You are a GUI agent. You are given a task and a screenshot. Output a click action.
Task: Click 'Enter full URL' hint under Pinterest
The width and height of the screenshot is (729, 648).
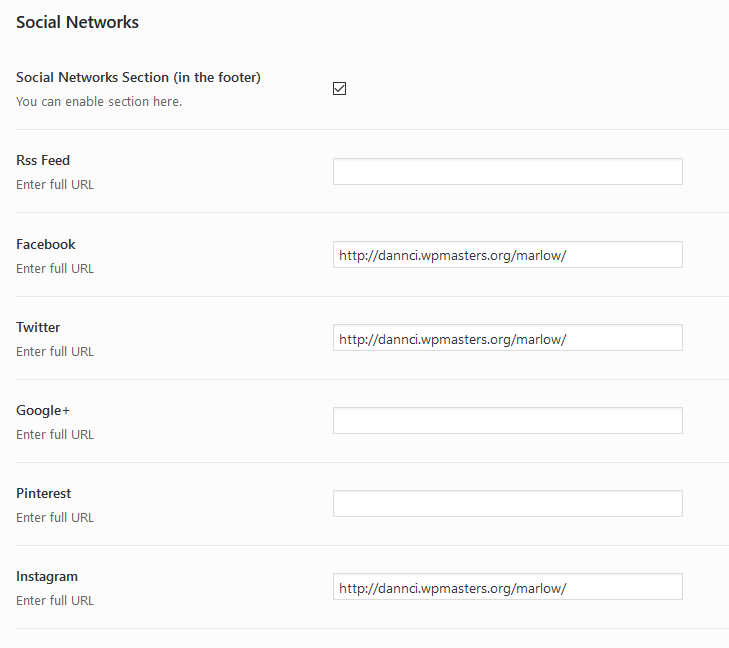tap(55, 517)
